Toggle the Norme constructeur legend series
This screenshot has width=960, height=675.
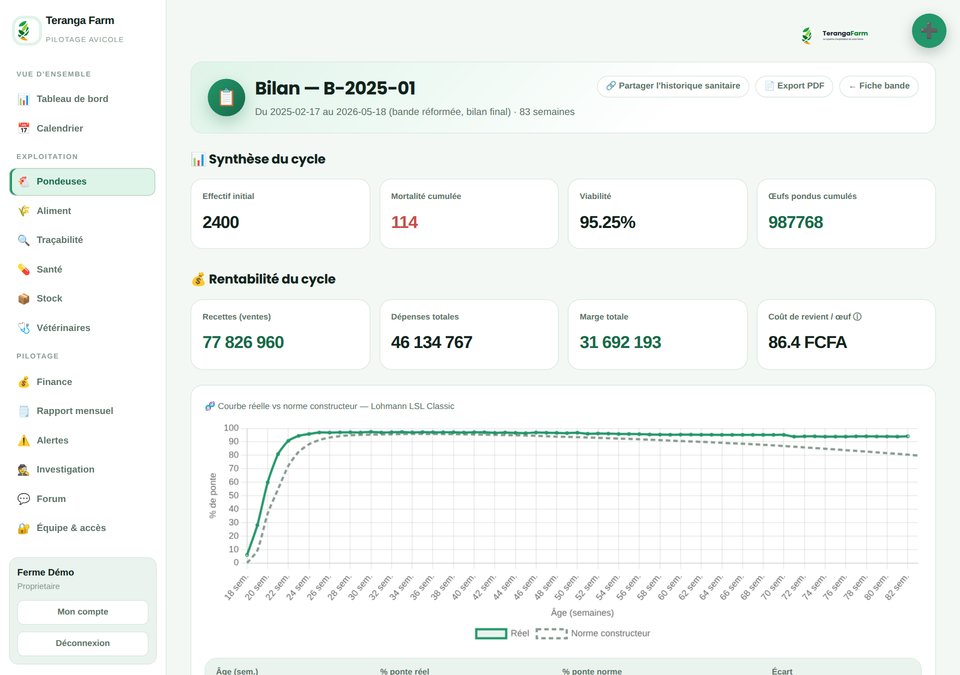[593, 633]
